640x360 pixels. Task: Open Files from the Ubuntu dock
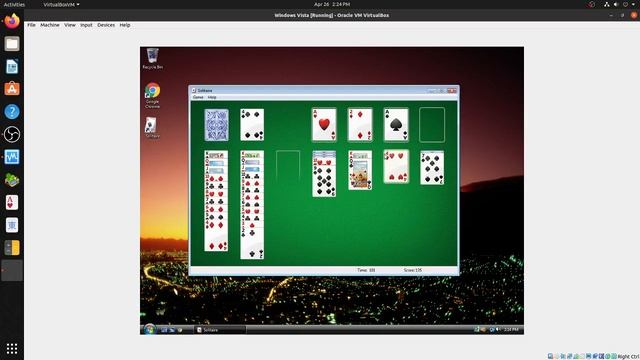12,44
